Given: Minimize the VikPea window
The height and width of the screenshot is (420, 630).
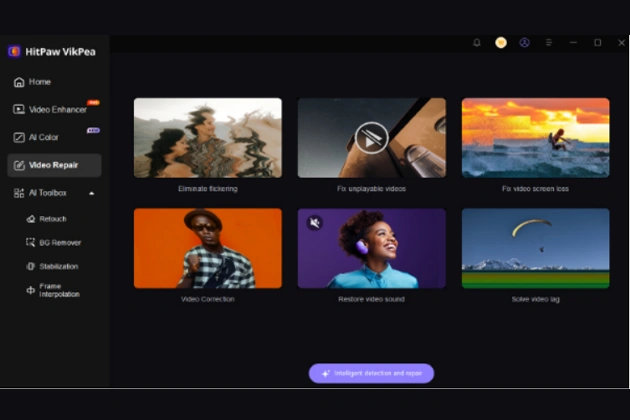Looking at the screenshot, I should (573, 43).
